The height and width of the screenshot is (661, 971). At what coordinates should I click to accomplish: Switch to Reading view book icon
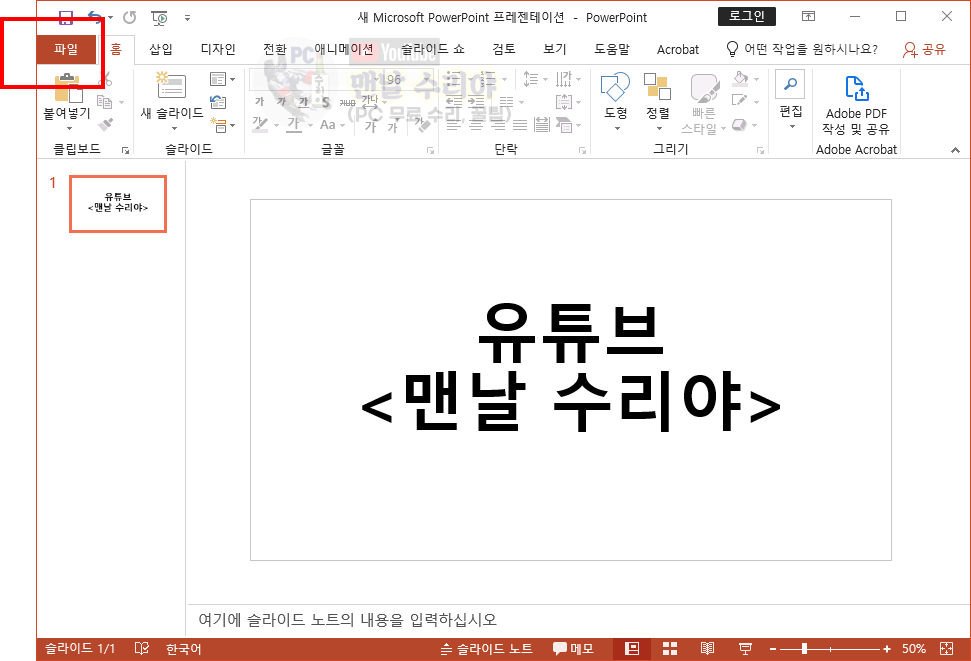pyautogui.click(x=707, y=649)
